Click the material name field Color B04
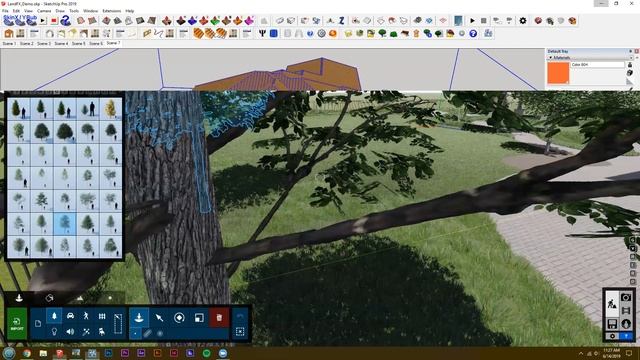Viewport: 640px width, 360px height. 598,64
